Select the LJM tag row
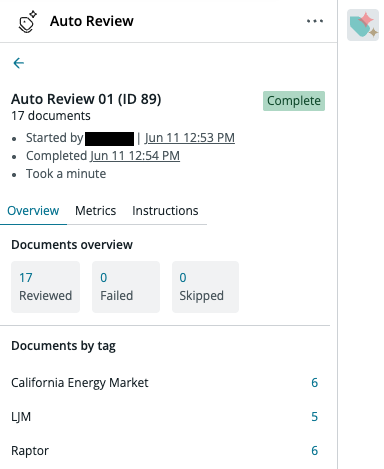 [x=165, y=417]
